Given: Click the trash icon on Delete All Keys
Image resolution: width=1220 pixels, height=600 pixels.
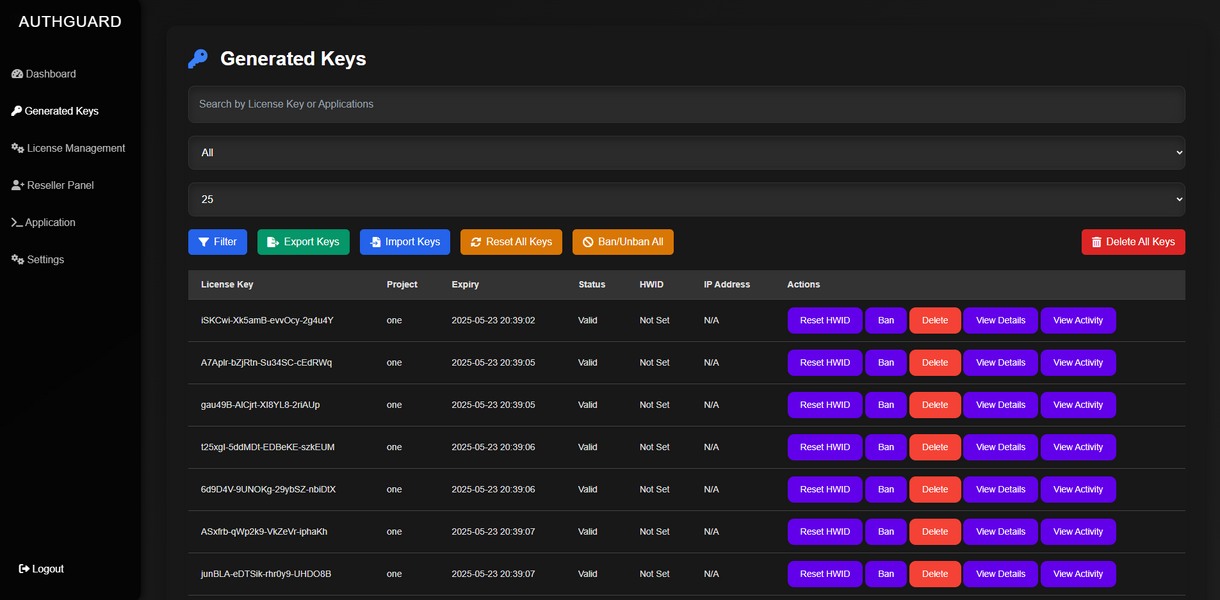Looking at the screenshot, I should click(1097, 241).
